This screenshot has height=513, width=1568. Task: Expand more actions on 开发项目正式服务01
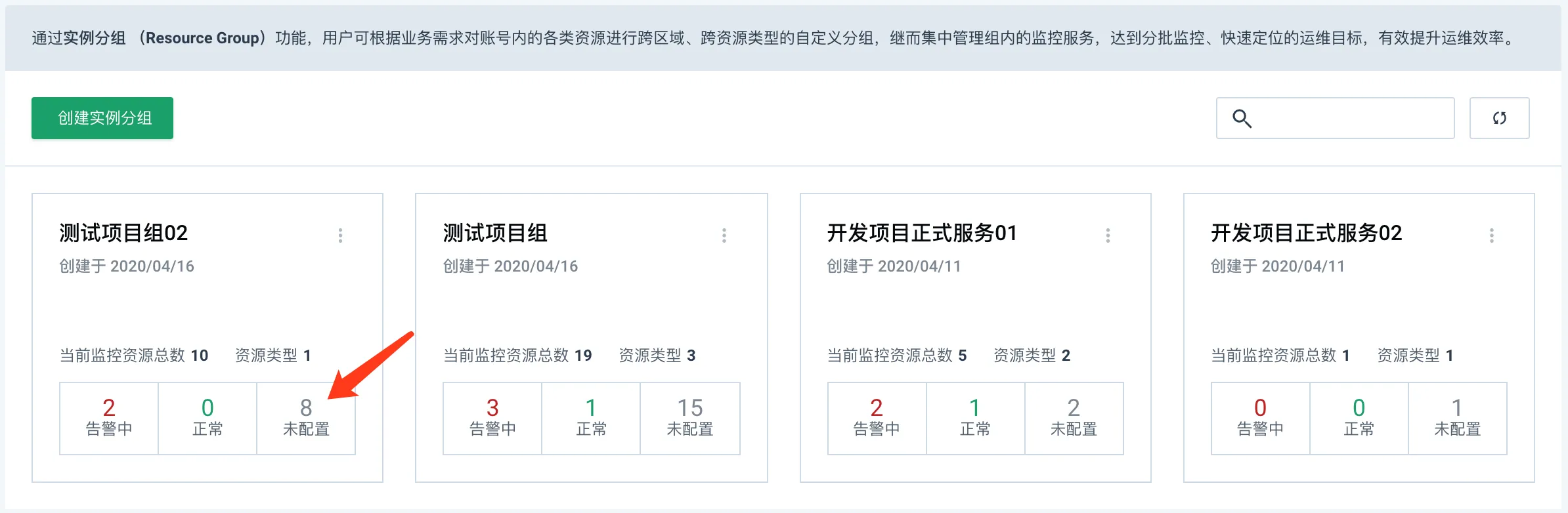1108,236
